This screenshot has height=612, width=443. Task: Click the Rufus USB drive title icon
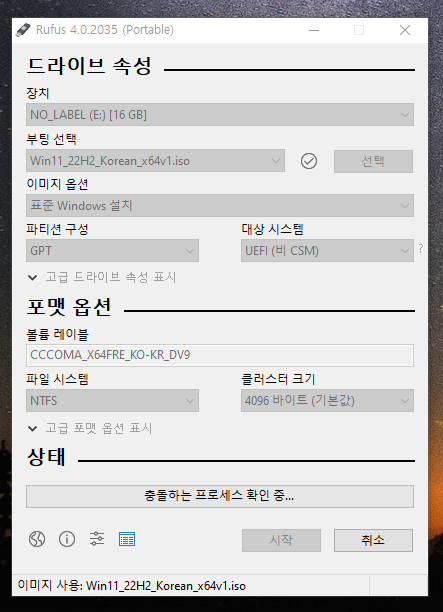pyautogui.click(x=23, y=30)
